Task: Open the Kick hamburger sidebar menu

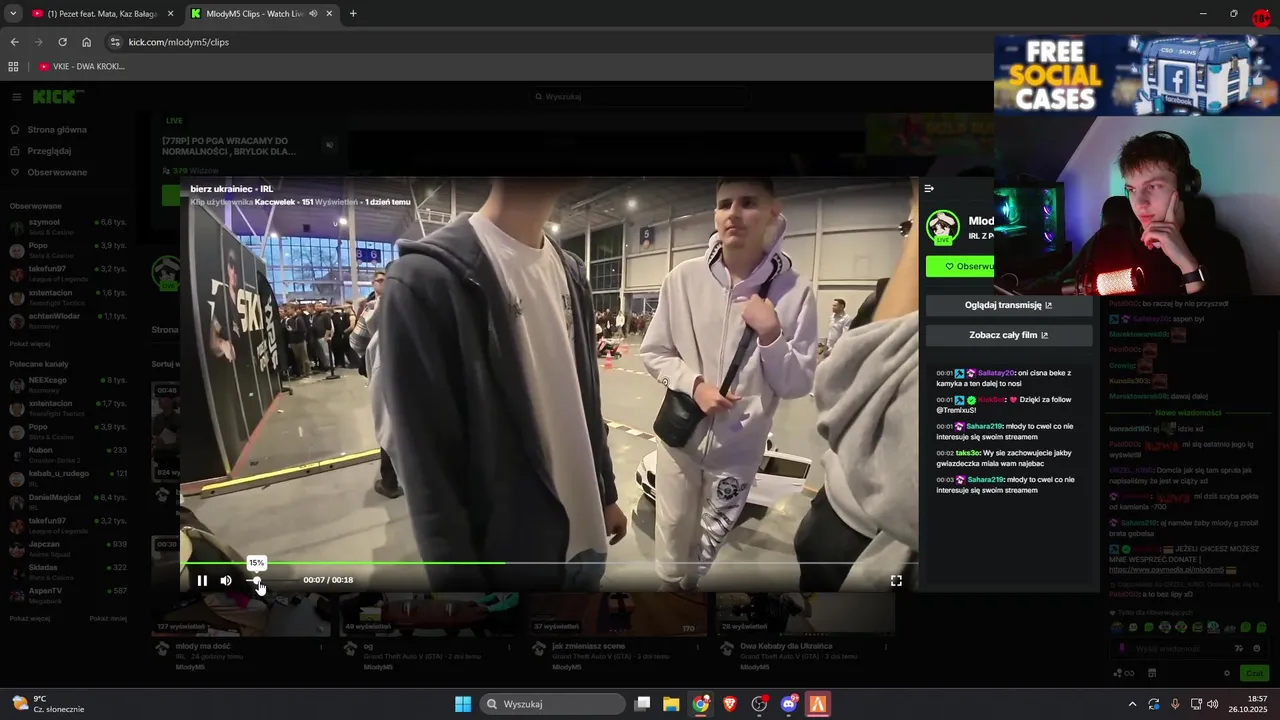Action: click(17, 97)
